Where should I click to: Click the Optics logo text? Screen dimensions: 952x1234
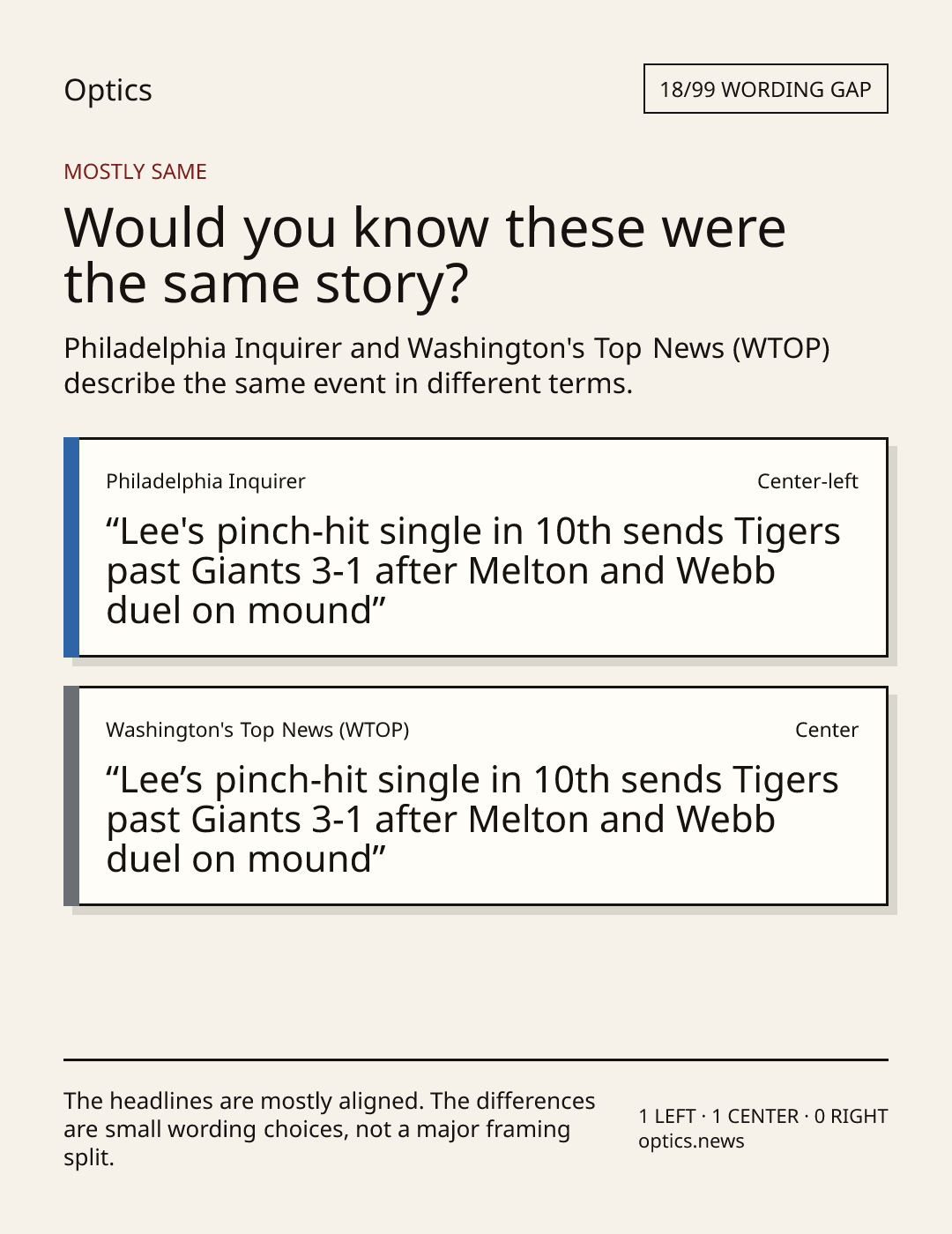[x=108, y=90]
